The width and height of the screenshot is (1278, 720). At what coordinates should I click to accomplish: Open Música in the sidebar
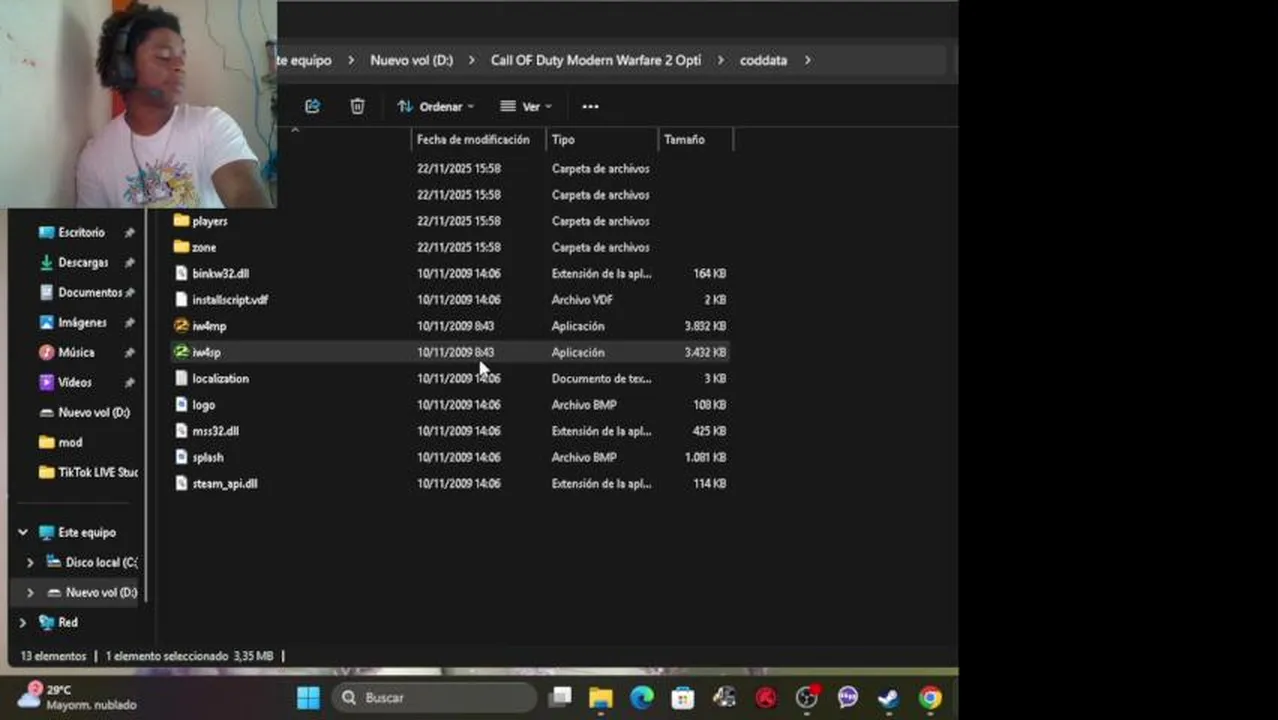point(76,352)
